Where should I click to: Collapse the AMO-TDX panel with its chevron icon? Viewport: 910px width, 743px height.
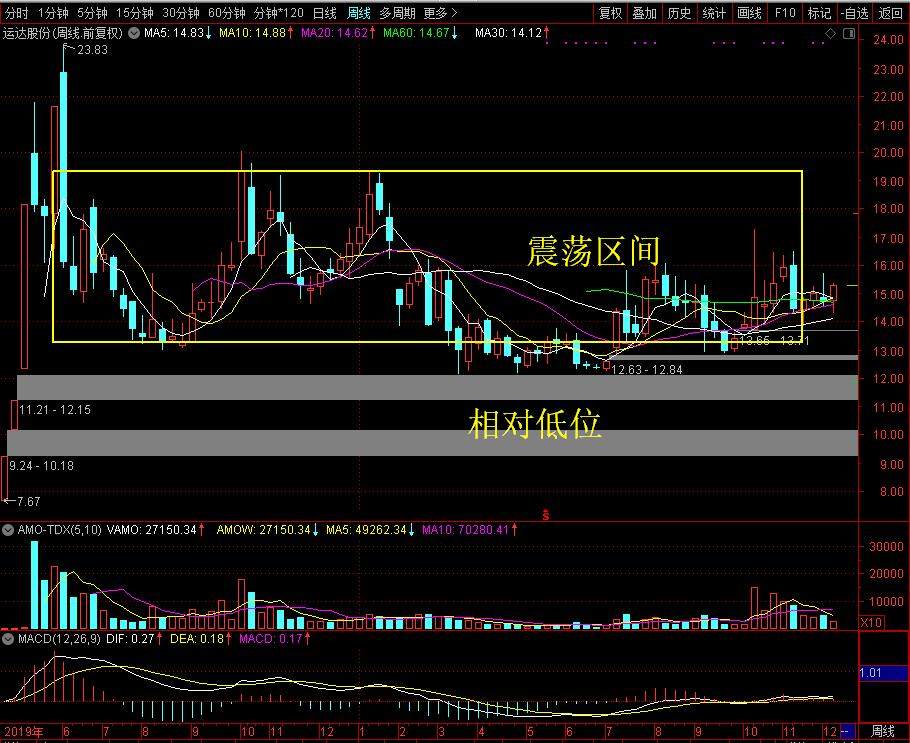click(x=7, y=530)
